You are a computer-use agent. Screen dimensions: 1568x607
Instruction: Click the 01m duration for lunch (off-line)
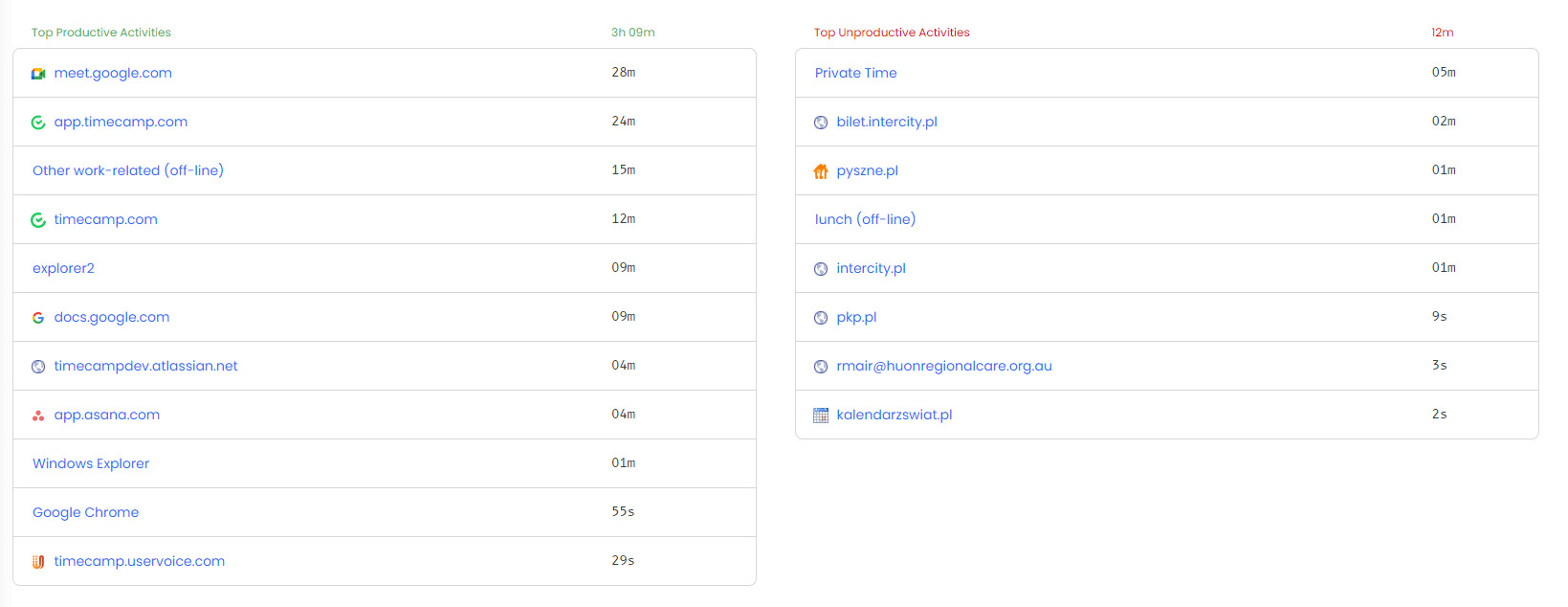pos(1444,218)
